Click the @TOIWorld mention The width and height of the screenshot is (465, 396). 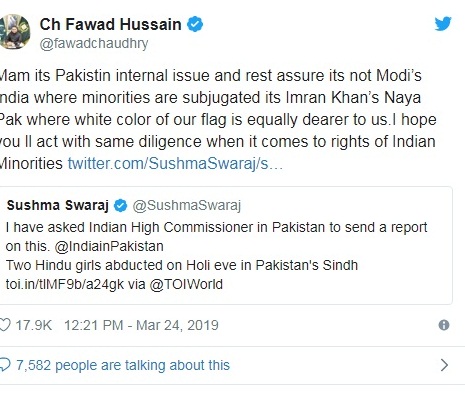tap(186, 284)
